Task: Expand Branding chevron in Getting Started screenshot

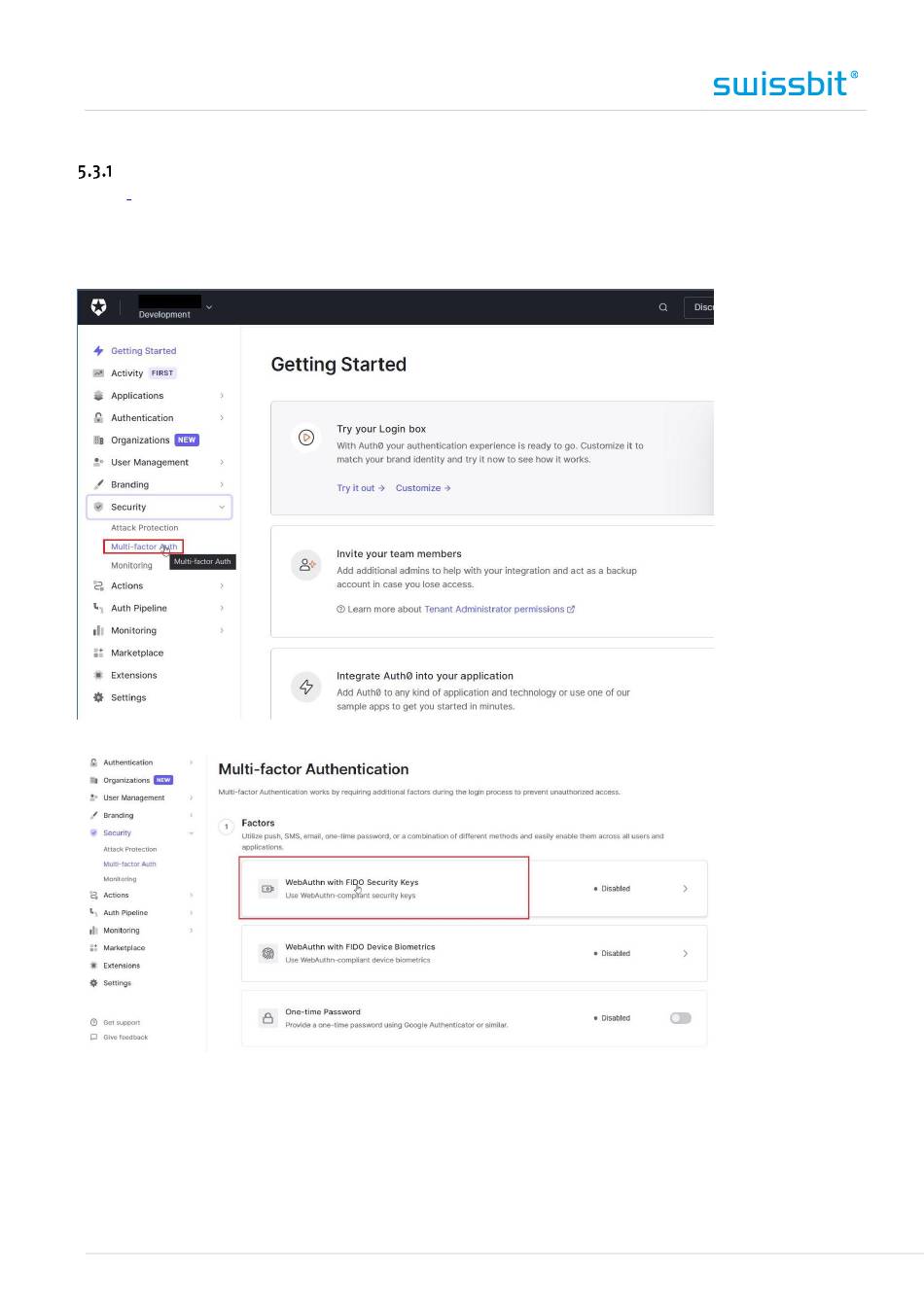Action: [x=222, y=484]
